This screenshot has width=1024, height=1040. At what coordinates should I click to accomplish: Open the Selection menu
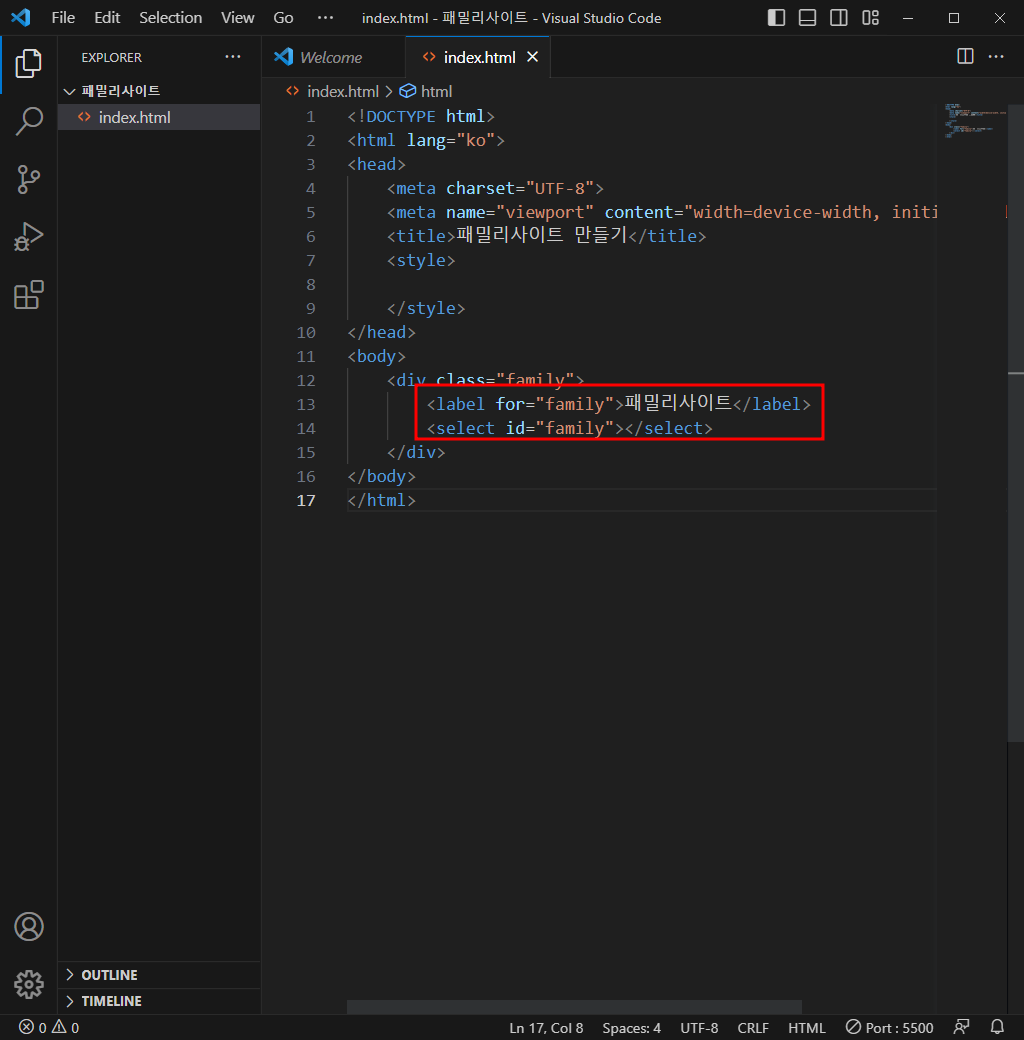pos(170,18)
